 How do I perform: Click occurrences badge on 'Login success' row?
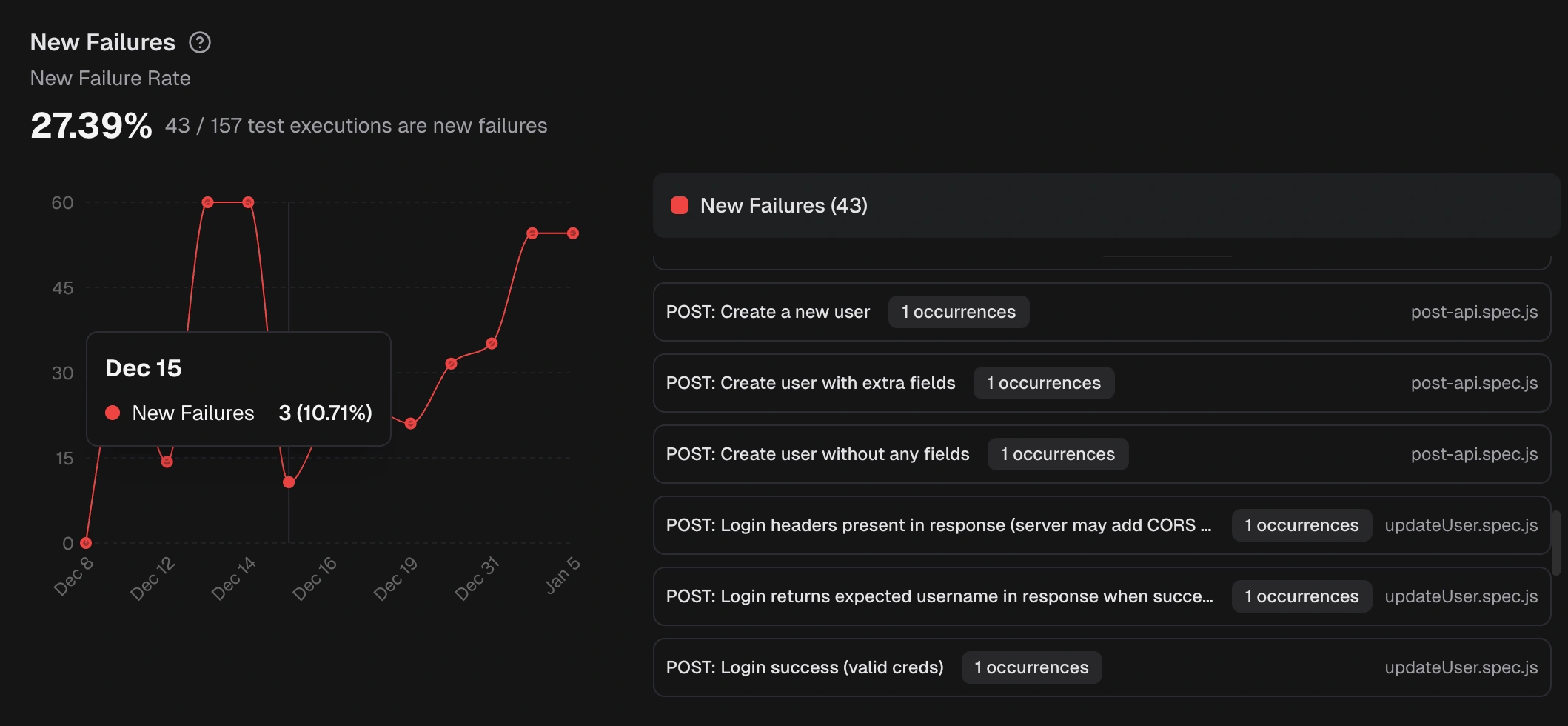(1031, 667)
